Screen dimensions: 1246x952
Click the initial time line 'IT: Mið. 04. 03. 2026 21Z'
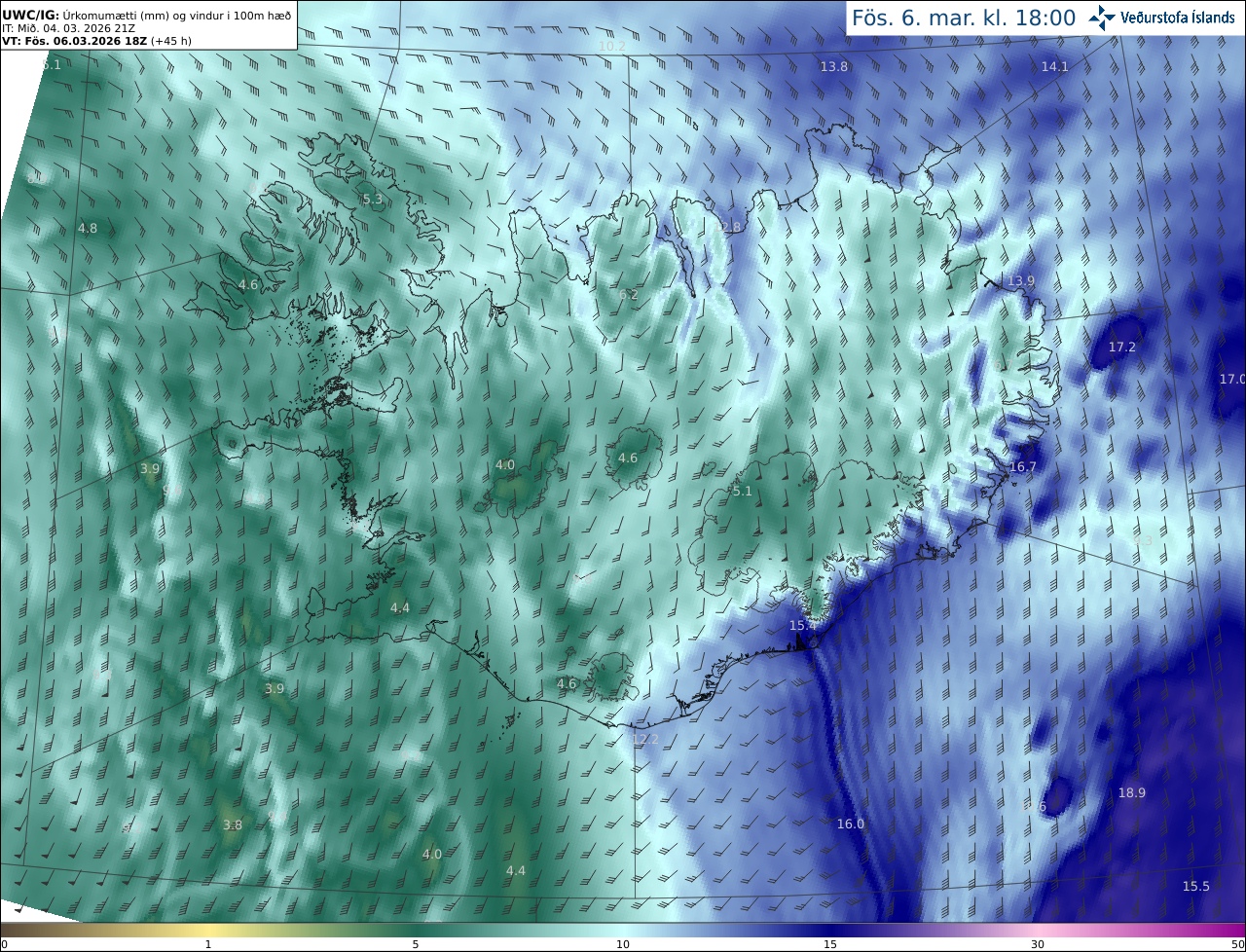pos(66,27)
